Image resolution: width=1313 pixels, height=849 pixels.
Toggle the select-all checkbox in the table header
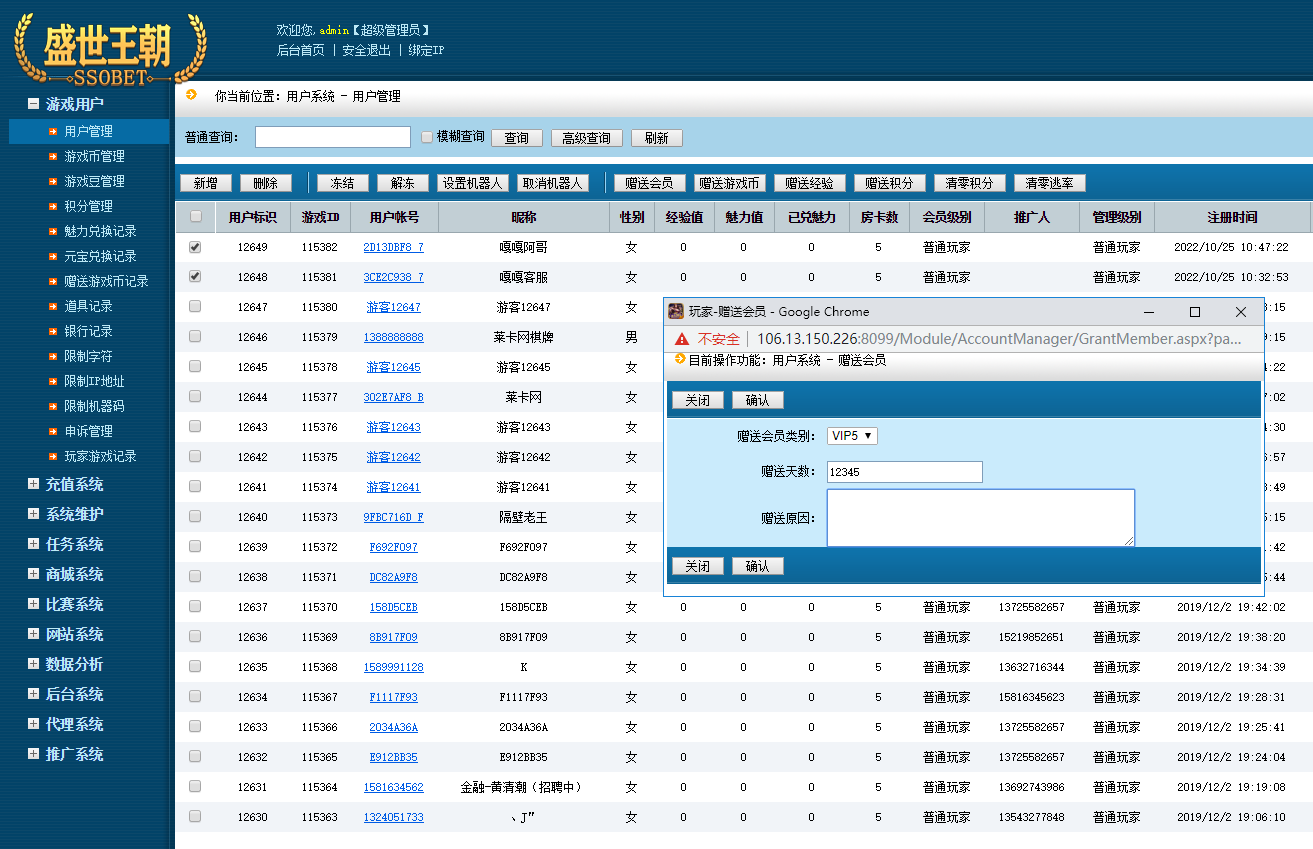pyautogui.click(x=195, y=217)
